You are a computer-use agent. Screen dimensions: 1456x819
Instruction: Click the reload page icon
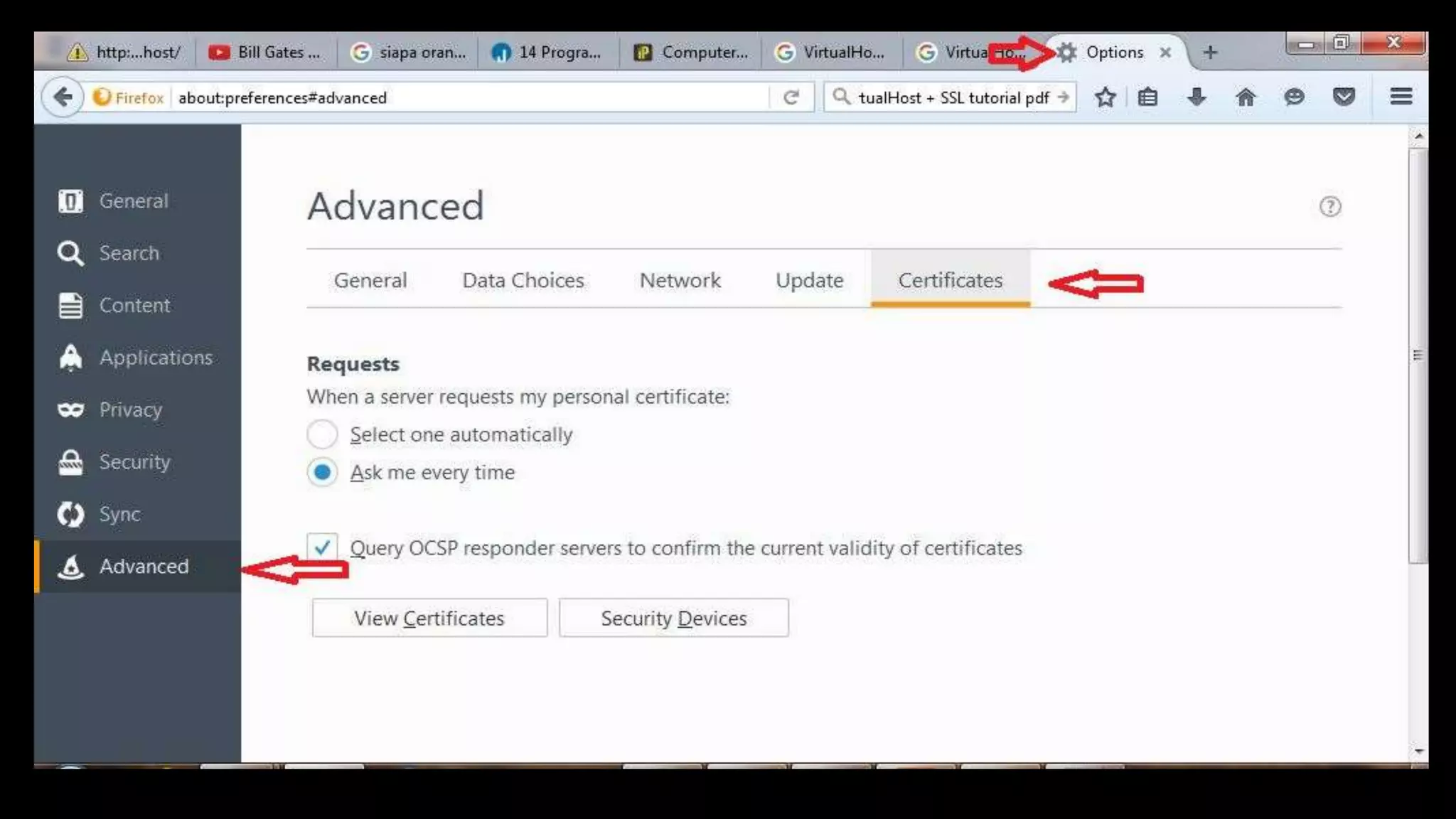[x=791, y=97]
